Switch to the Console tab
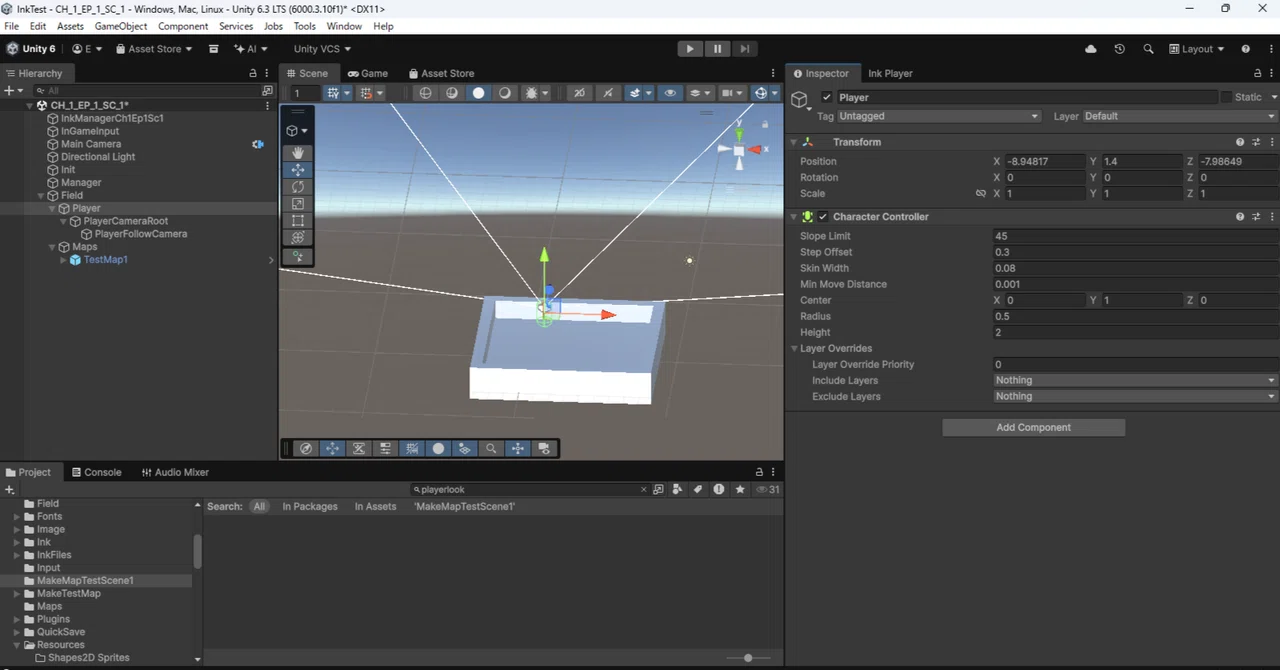 [x=95, y=472]
